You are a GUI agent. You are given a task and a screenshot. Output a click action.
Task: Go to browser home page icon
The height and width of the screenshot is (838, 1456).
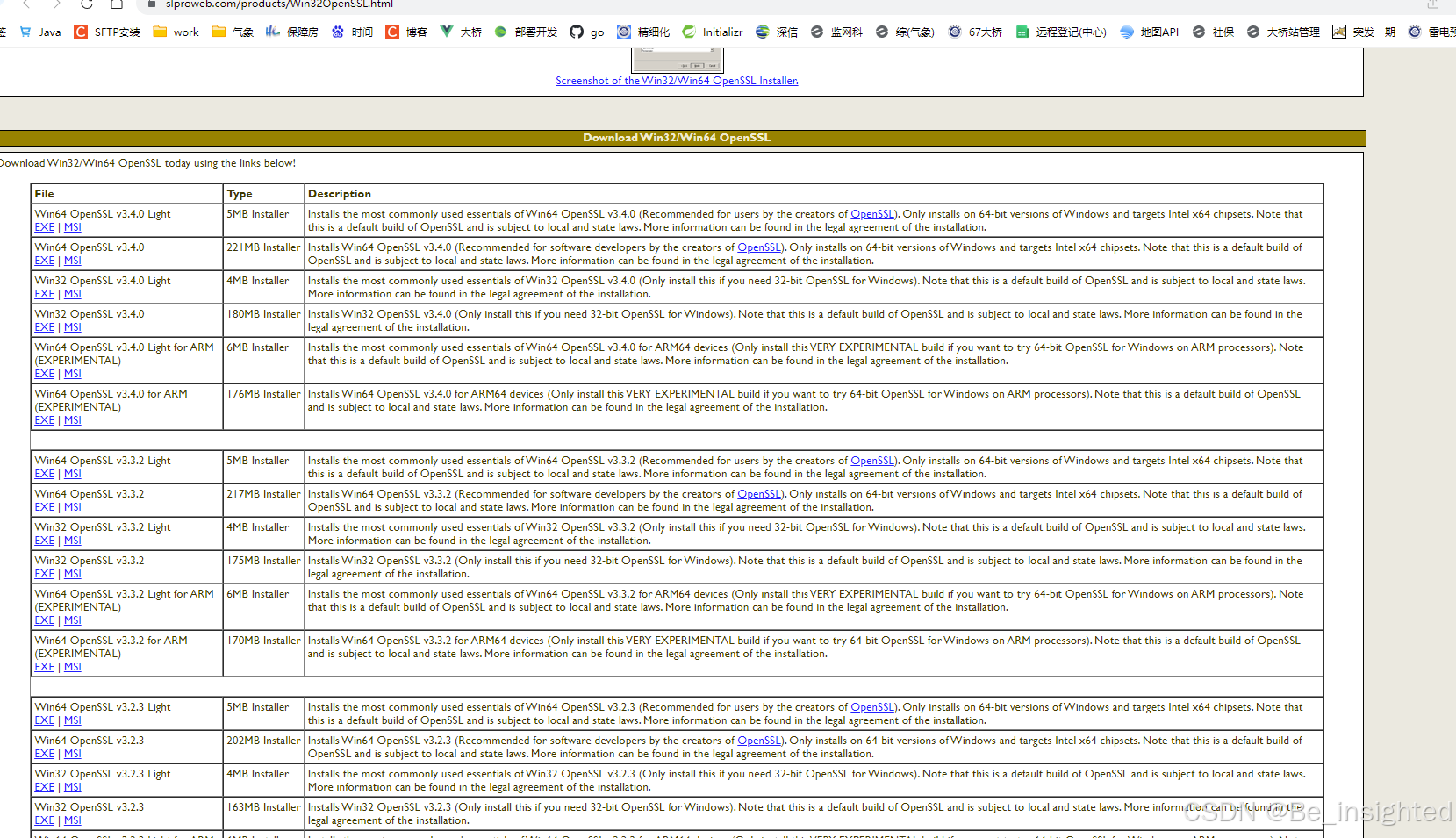[x=117, y=4]
